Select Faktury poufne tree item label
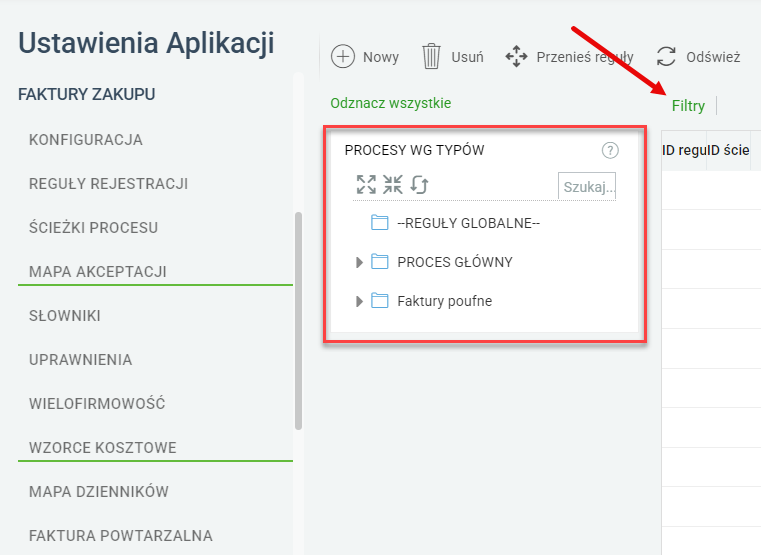 pyautogui.click(x=445, y=301)
